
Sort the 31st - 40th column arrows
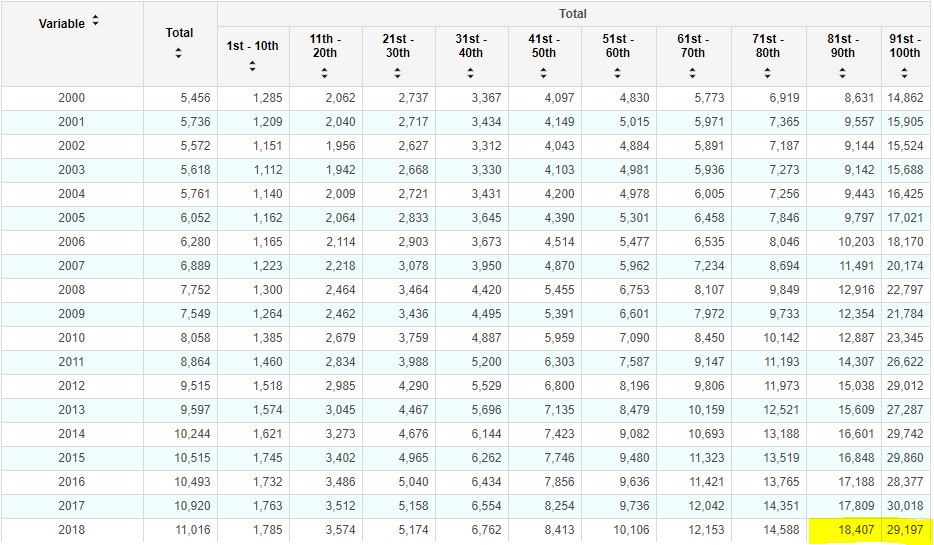pyautogui.click(x=470, y=73)
